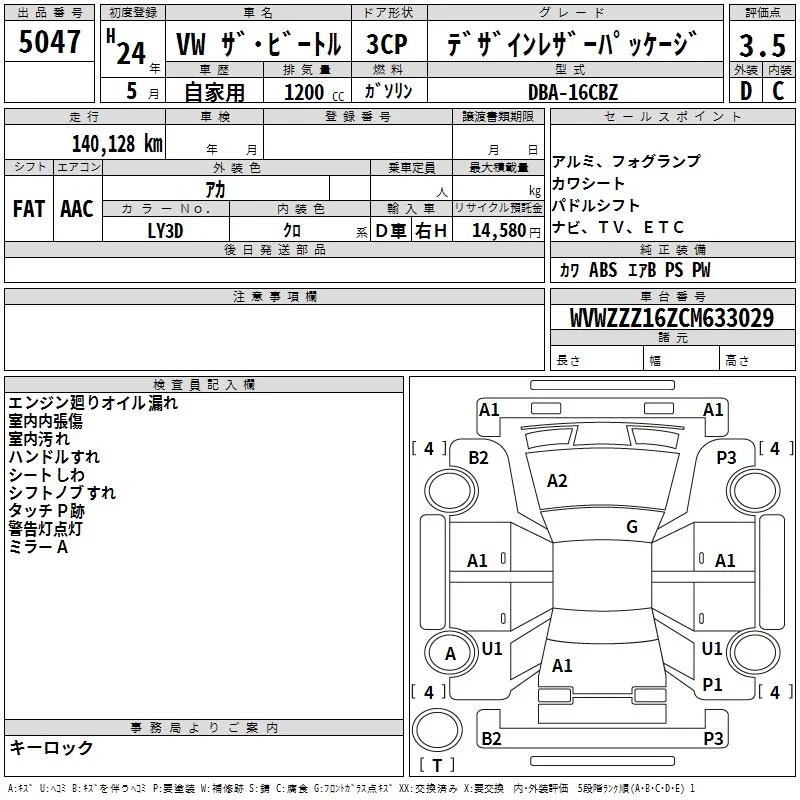Screen dimensions: 800x800
Task: Click inspector note 警告灯点灯
Action: (45, 529)
